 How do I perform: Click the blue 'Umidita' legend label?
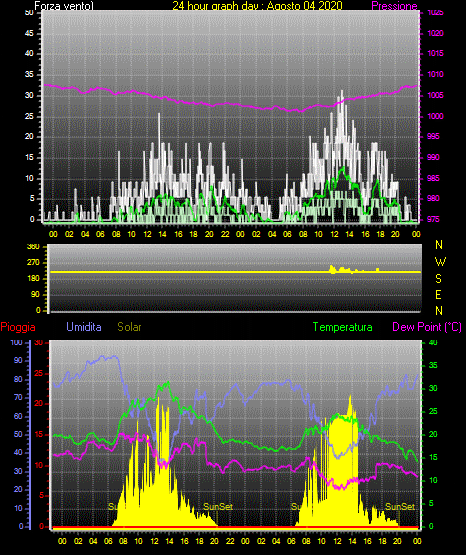[84, 327]
